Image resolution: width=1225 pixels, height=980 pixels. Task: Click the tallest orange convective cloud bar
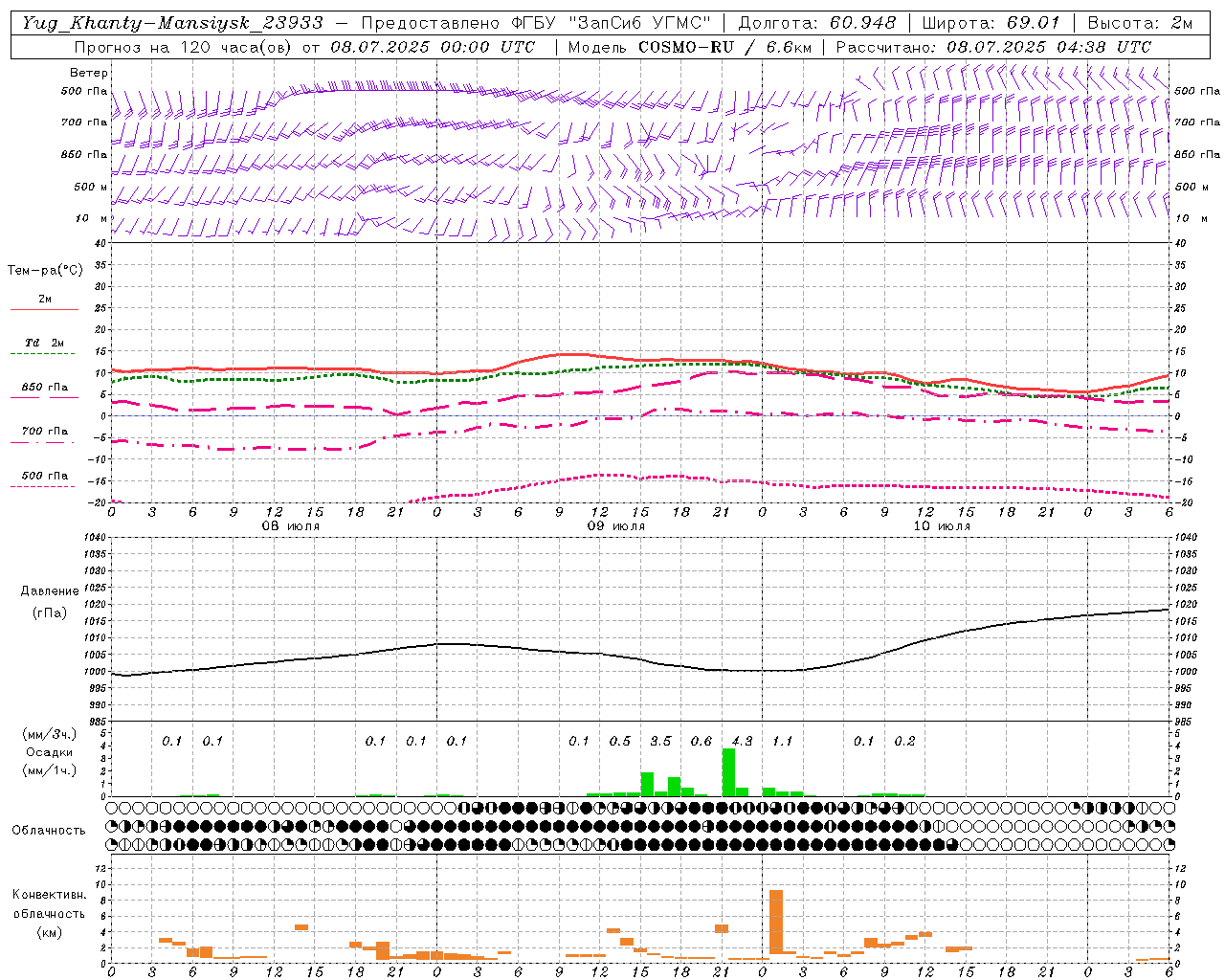(x=776, y=923)
